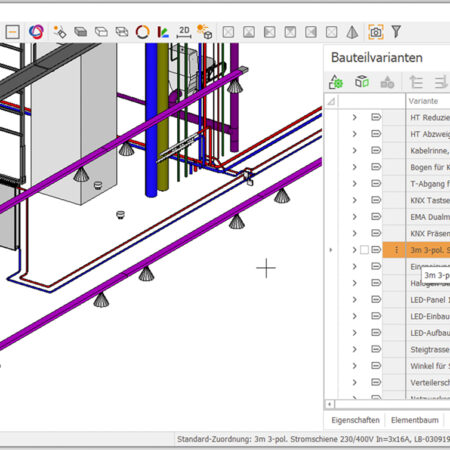450x450 pixels.
Task: Select the HT Reduzie variant text
Action: click(430, 117)
